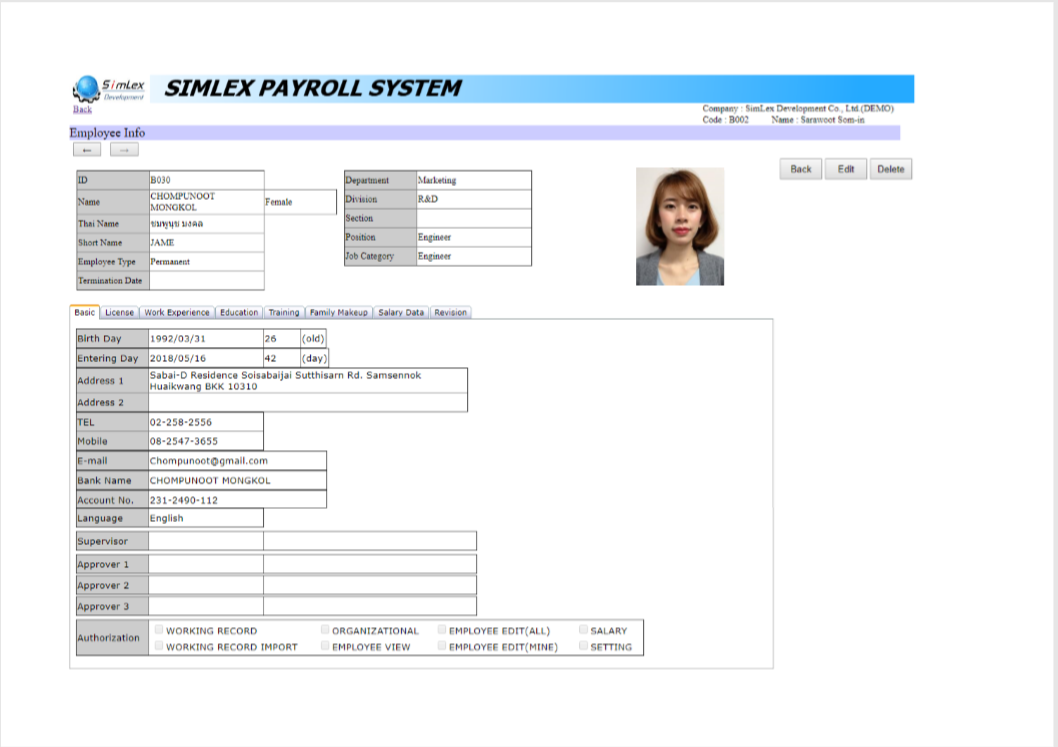Open the Salary Data tab

[399, 312]
